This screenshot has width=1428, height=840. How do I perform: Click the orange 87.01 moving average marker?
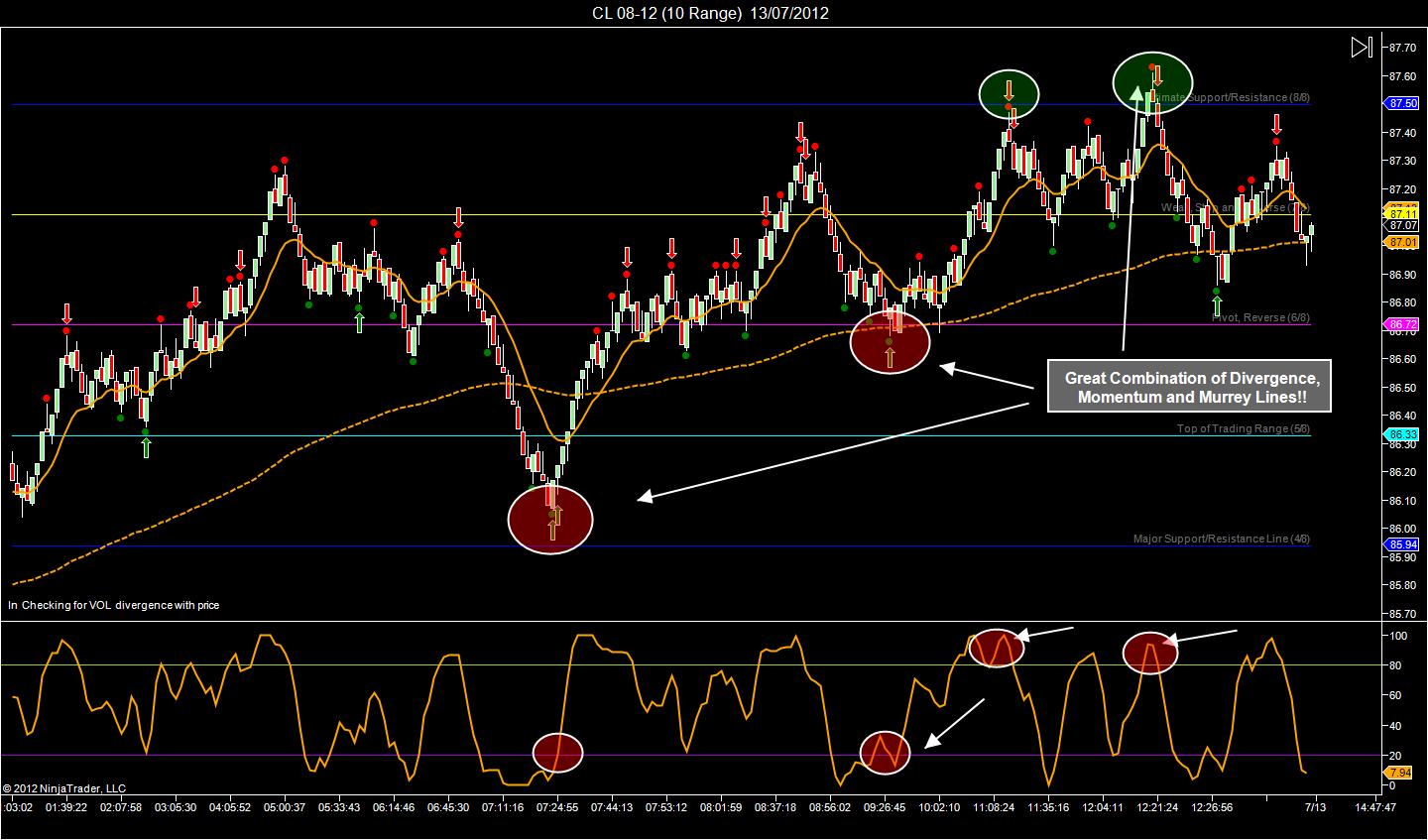point(1400,242)
